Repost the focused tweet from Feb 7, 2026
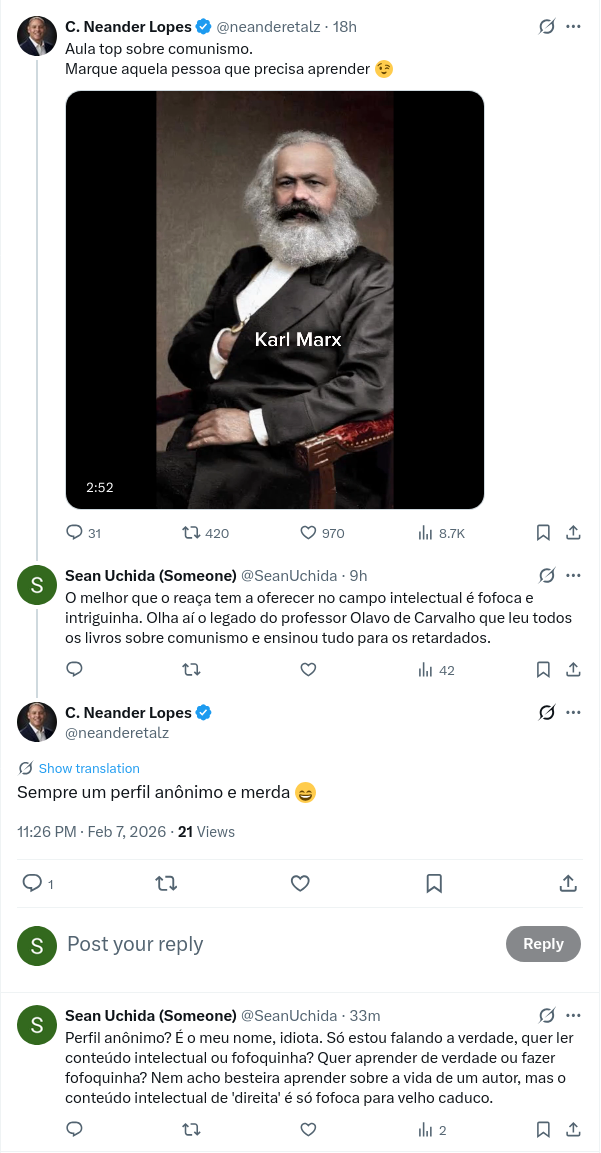The image size is (601, 1153). (x=166, y=883)
